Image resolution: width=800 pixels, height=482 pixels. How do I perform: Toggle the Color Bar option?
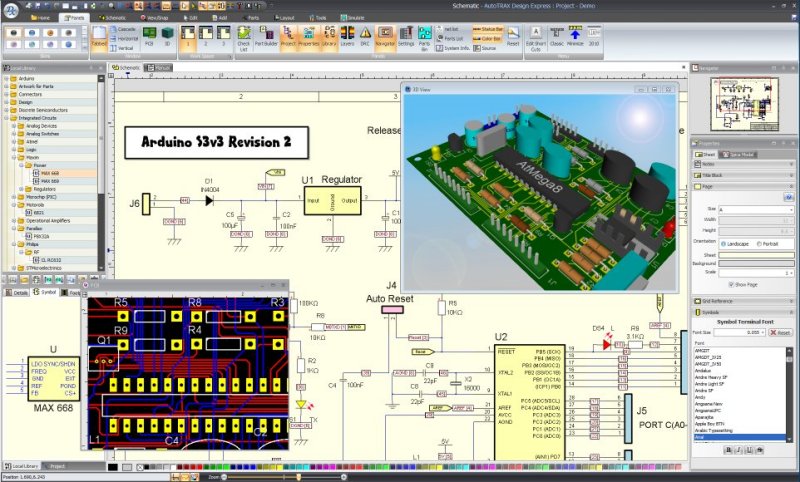pos(487,39)
